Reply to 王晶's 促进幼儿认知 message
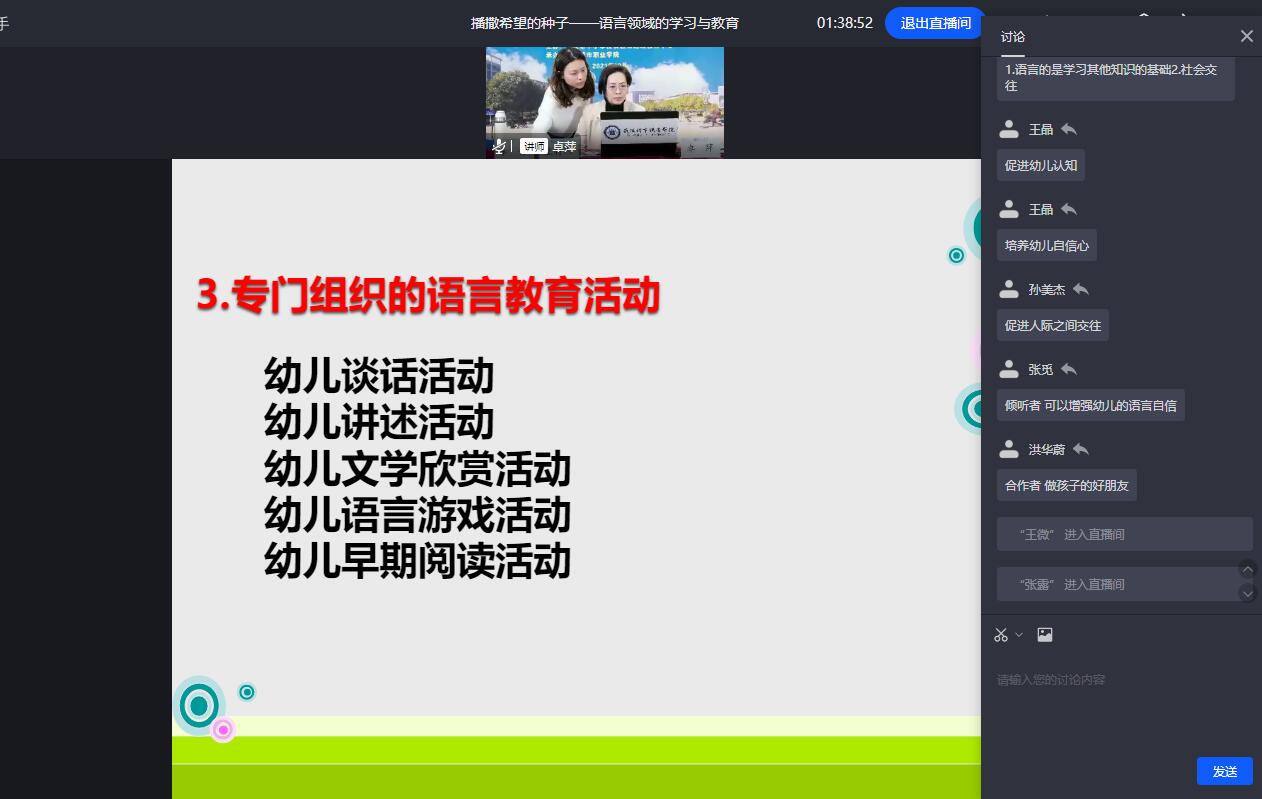 click(x=1069, y=129)
